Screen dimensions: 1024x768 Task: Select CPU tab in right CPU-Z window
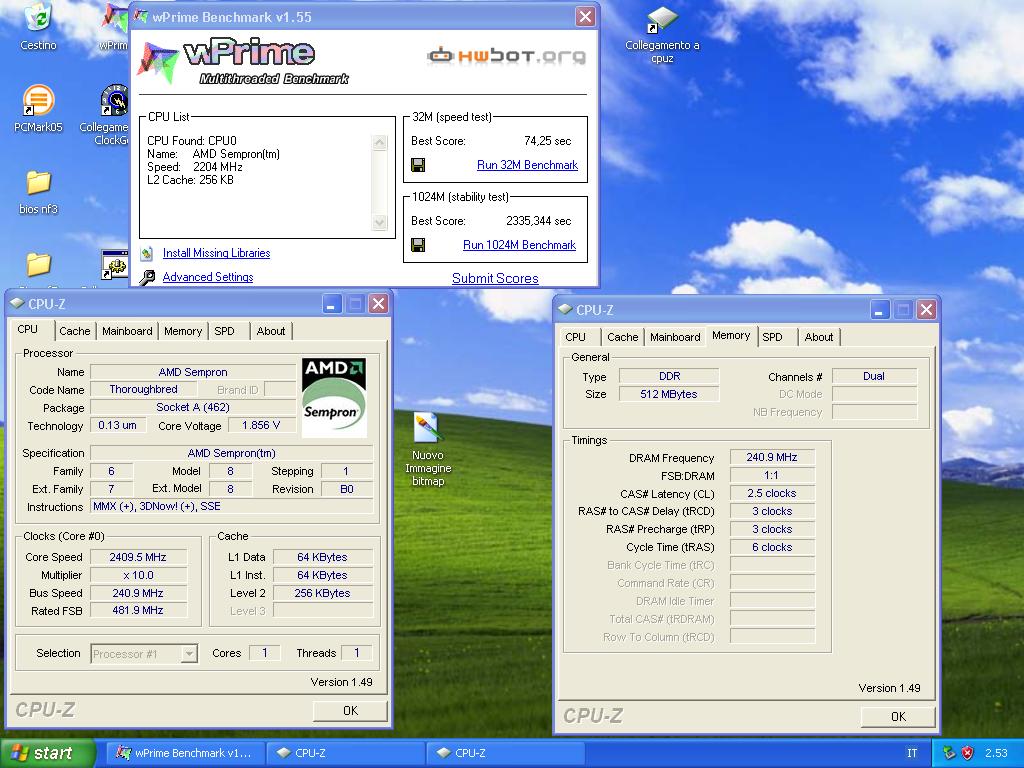pyautogui.click(x=575, y=337)
